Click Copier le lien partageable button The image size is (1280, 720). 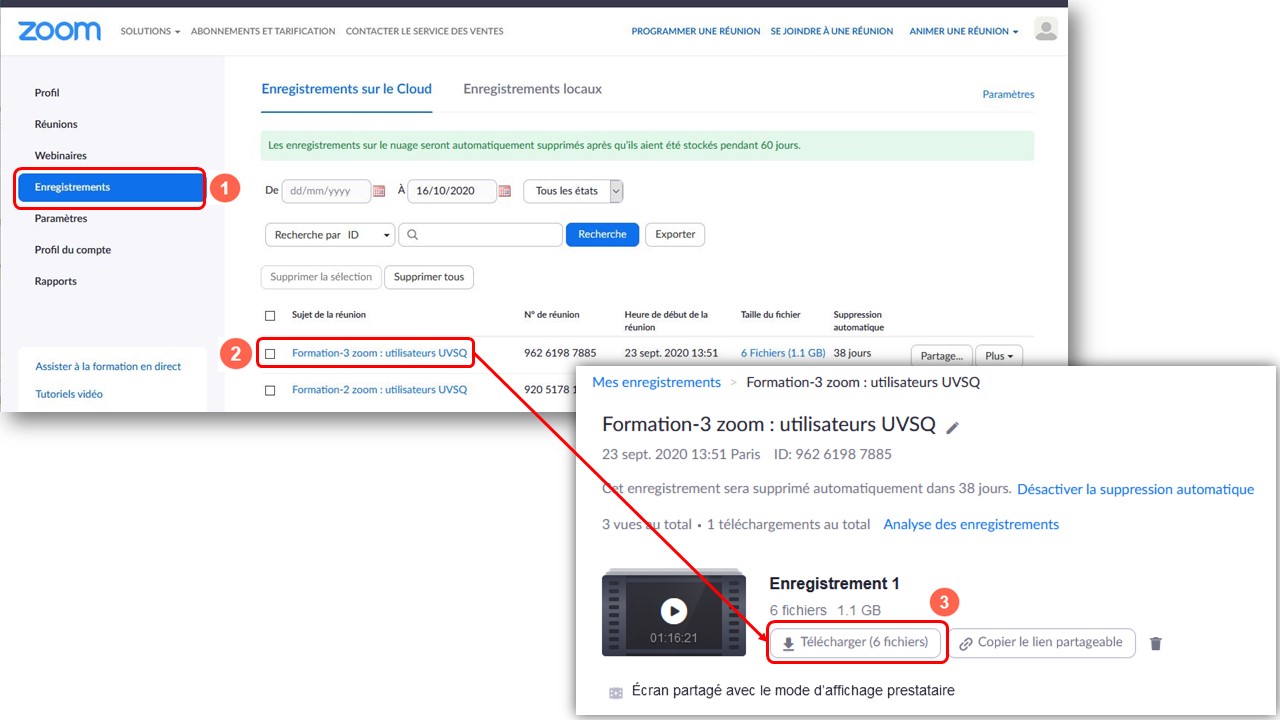pyautogui.click(x=1040, y=643)
